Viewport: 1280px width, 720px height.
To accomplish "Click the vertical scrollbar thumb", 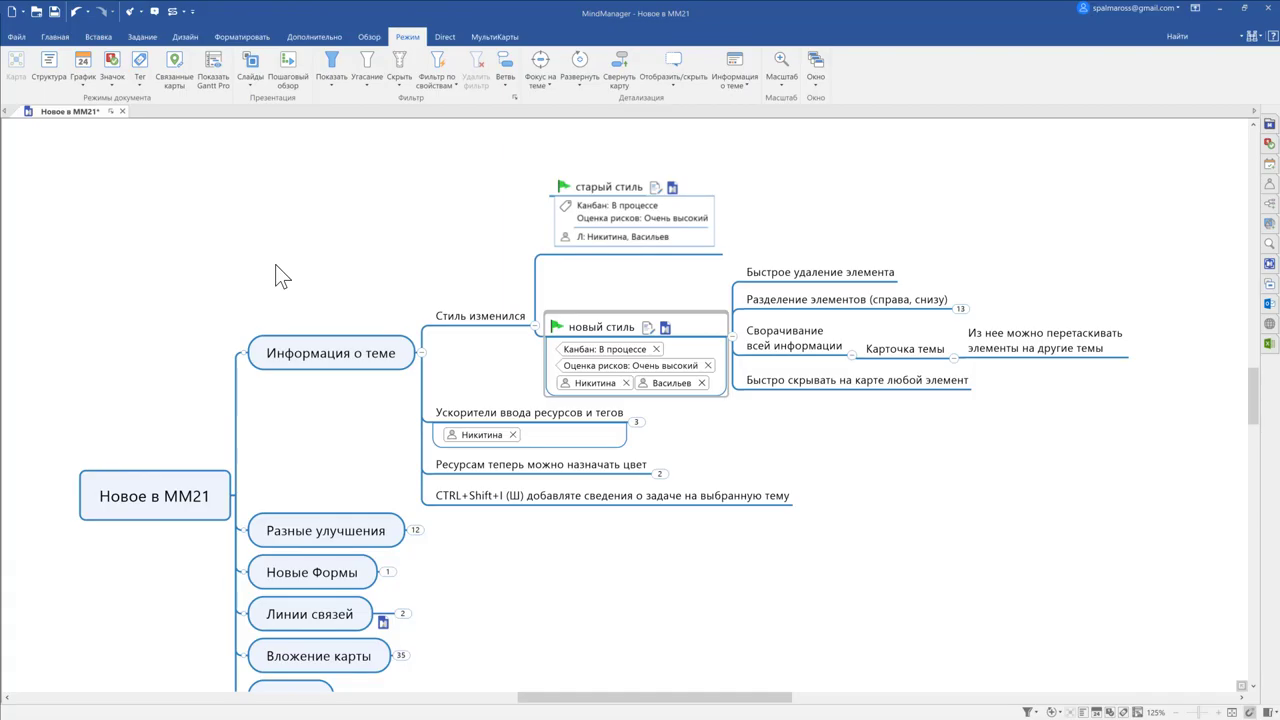I will [x=1254, y=396].
